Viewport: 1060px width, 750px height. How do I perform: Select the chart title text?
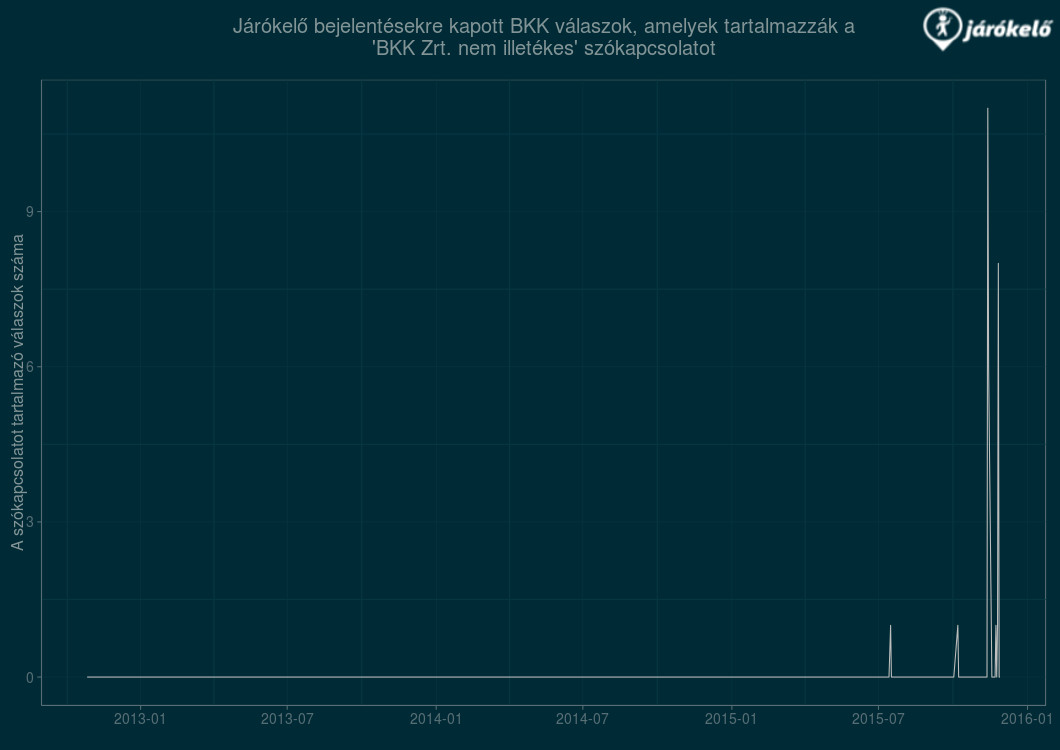tap(543, 37)
